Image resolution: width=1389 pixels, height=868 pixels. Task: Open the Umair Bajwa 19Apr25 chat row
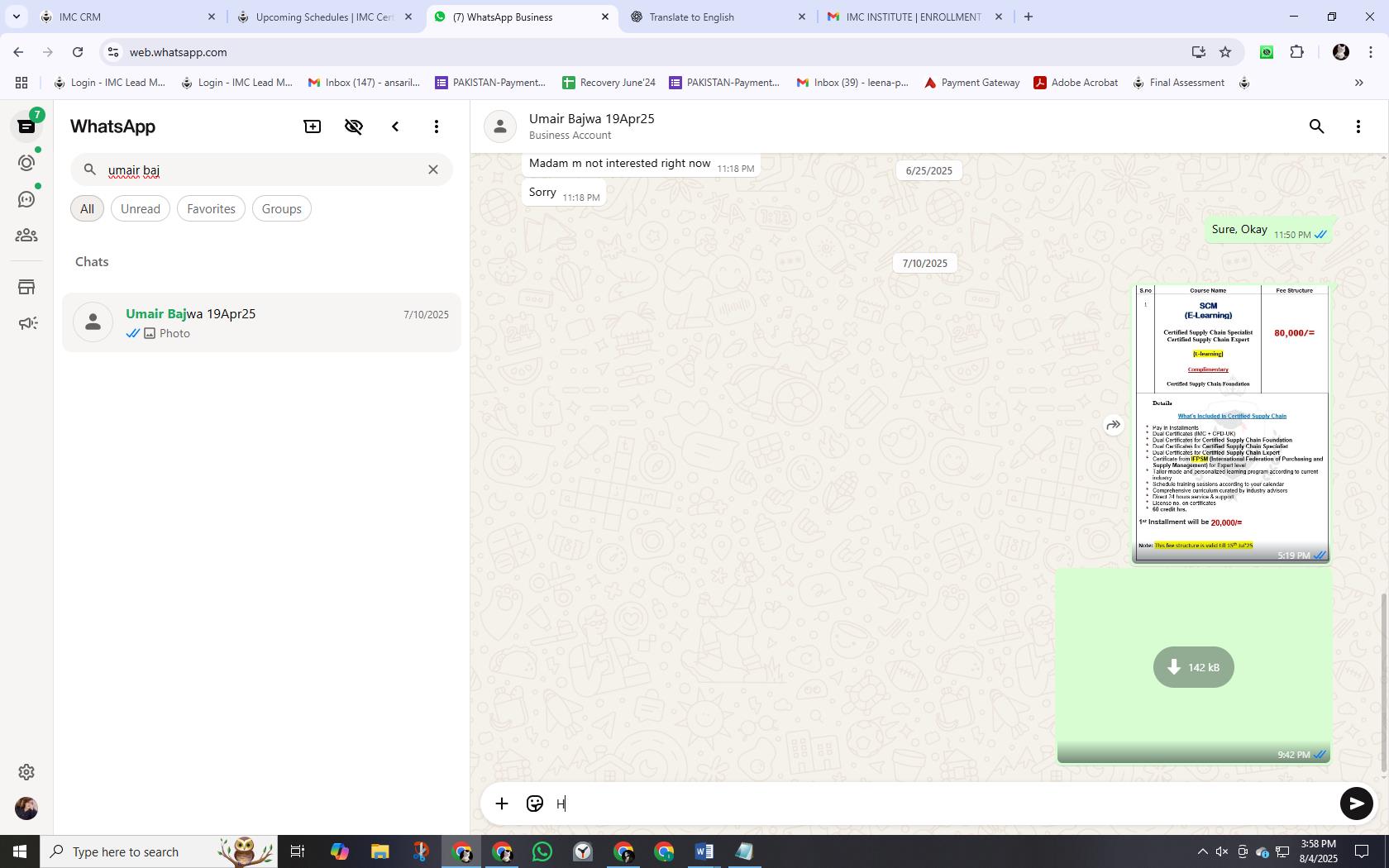pos(261,322)
